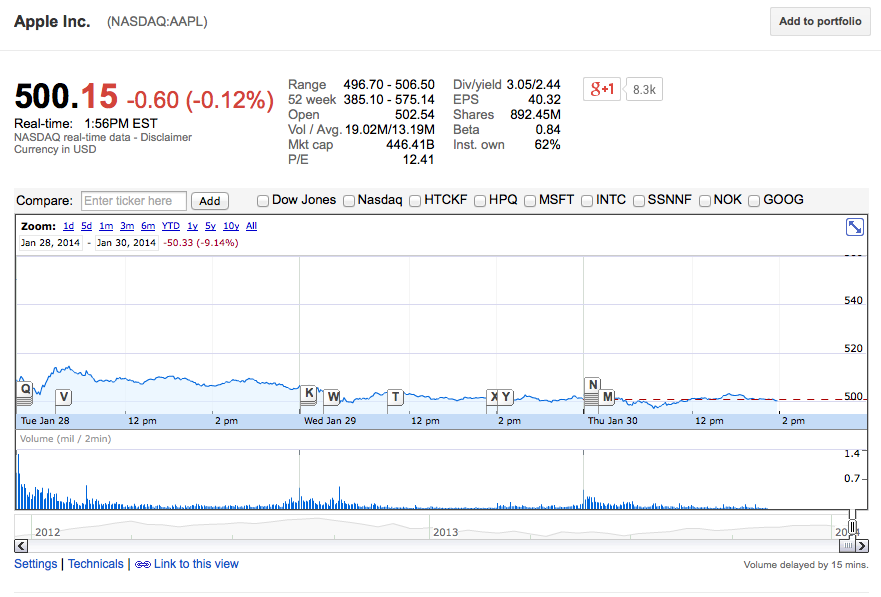This screenshot has width=881, height=597.
Task: Open news marker K on chart
Action: point(308,393)
